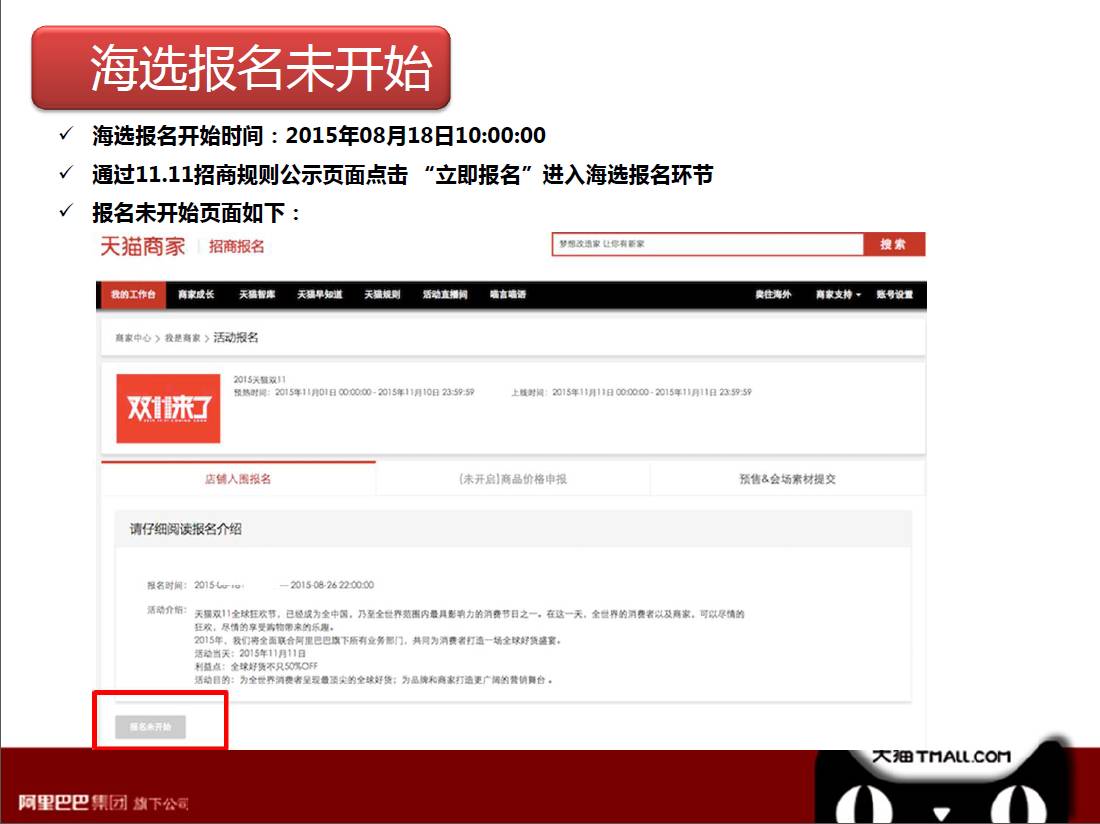This screenshot has width=1100, height=824.
Task: Click the 活动当天: 2015年11月11日 line
Action: tap(250, 654)
